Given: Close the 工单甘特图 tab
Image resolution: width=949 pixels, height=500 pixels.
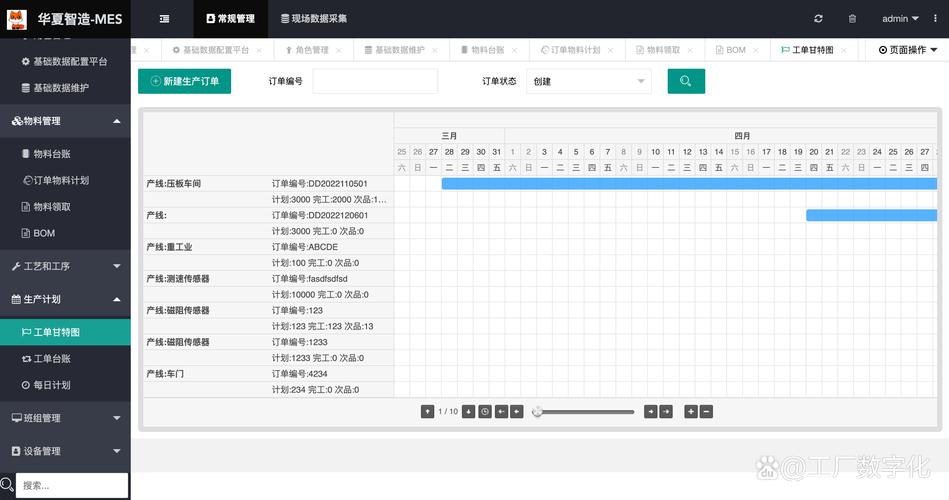Looking at the screenshot, I should pyautogui.click(x=843, y=50).
